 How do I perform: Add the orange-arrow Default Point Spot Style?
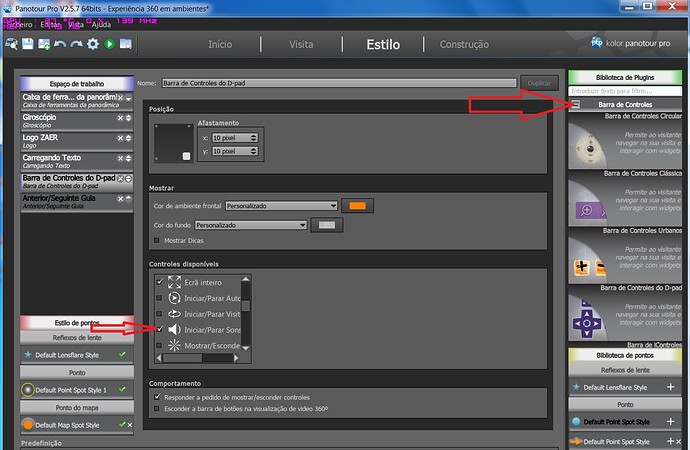pos(670,441)
